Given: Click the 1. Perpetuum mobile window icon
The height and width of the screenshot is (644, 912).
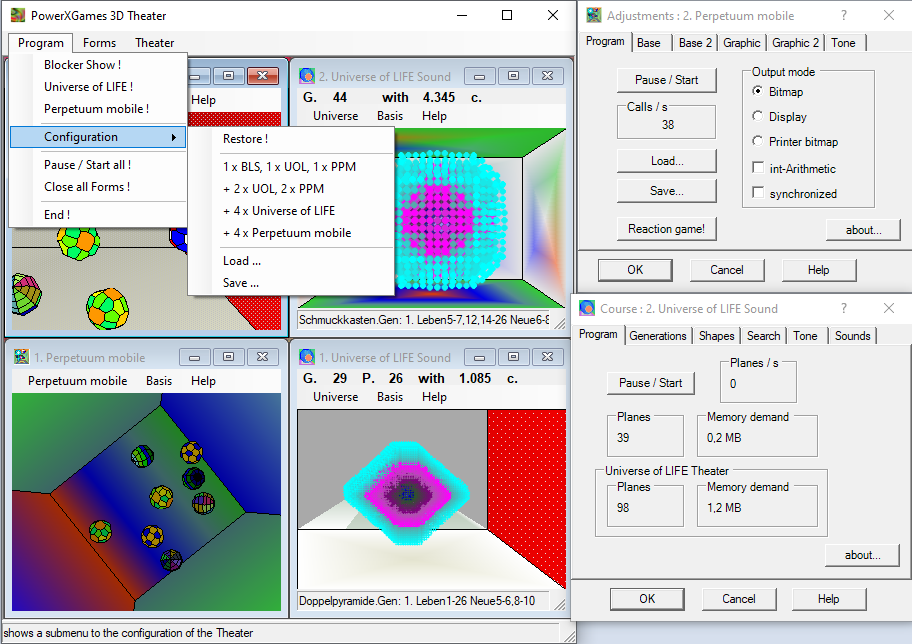Looking at the screenshot, I should tap(22, 357).
